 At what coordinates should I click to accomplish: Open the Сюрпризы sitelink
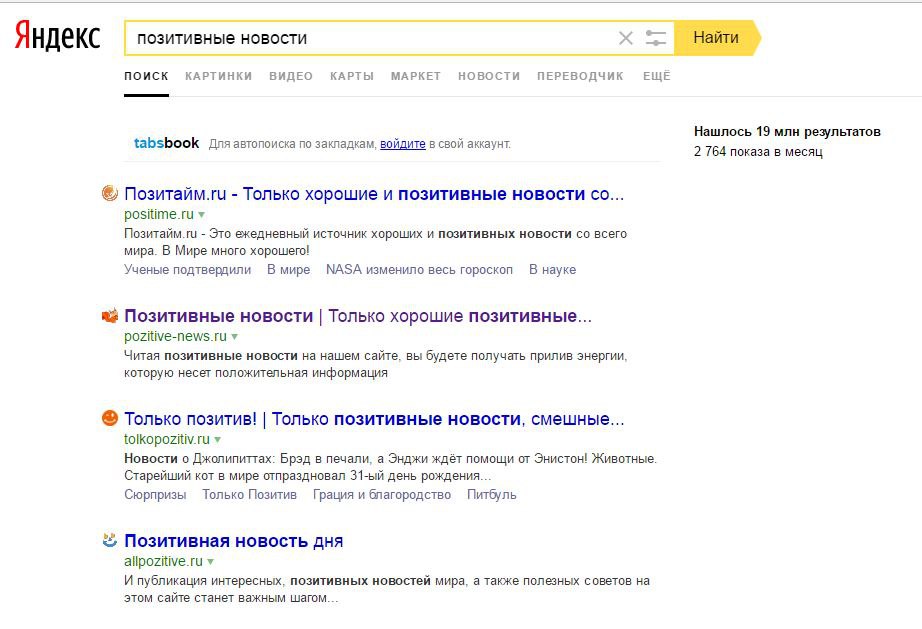pos(155,495)
